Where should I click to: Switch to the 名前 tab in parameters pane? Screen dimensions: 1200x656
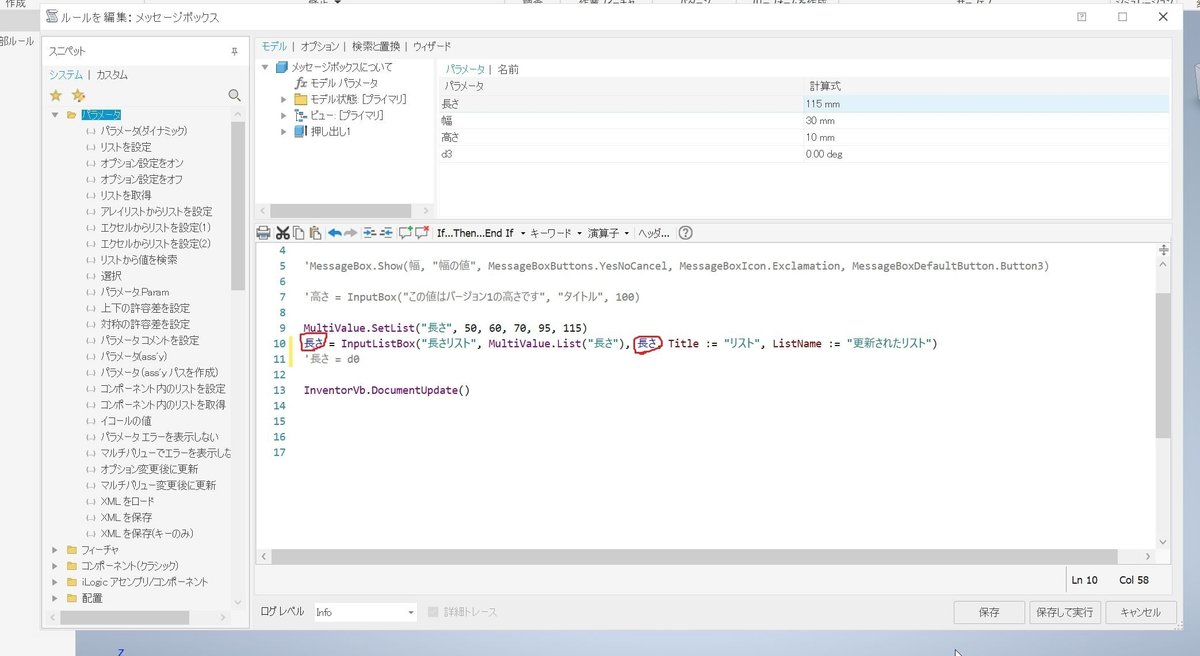tap(508, 69)
